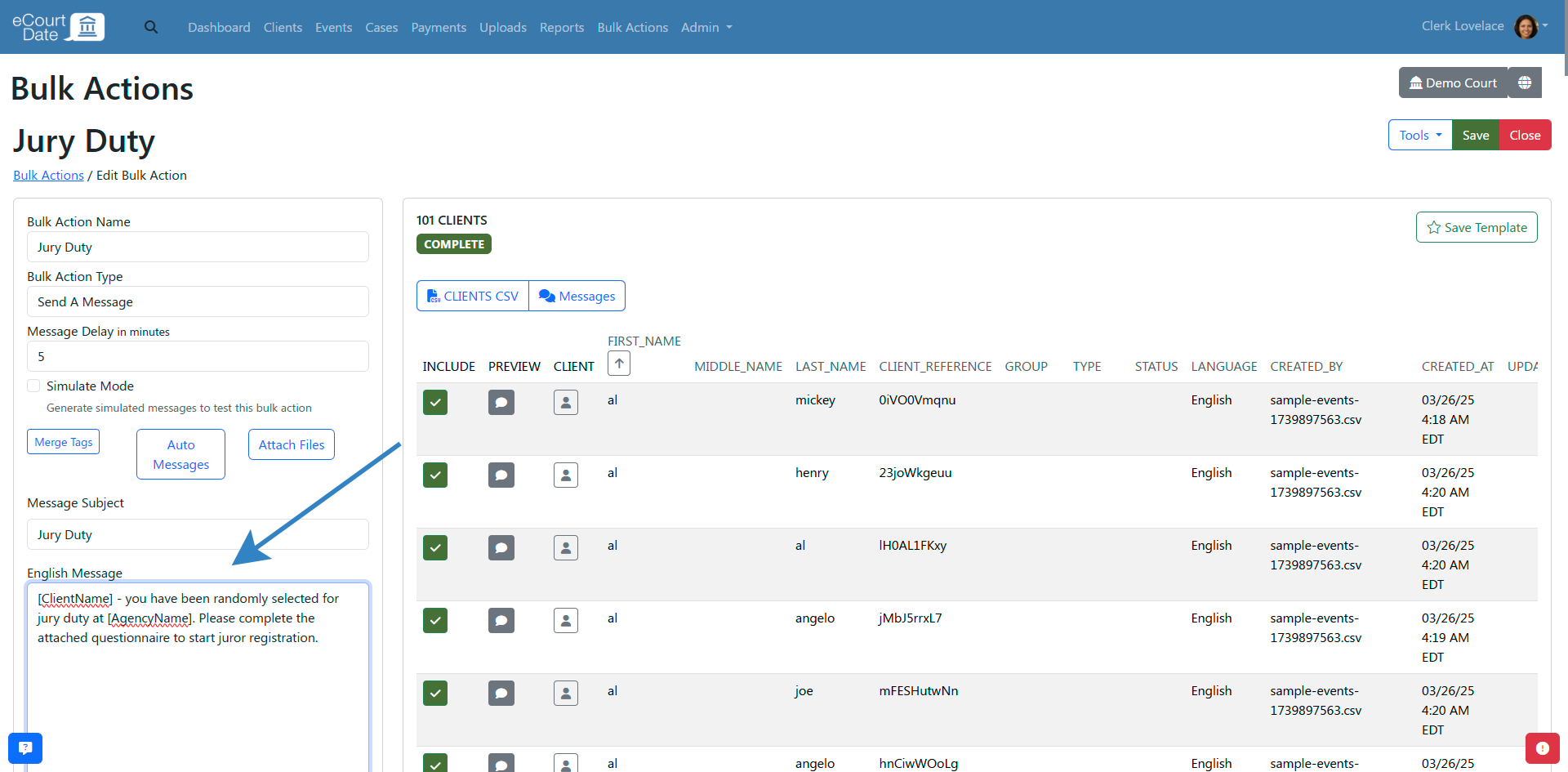
Task: Click into the English Message textarea
Action: pos(198,676)
